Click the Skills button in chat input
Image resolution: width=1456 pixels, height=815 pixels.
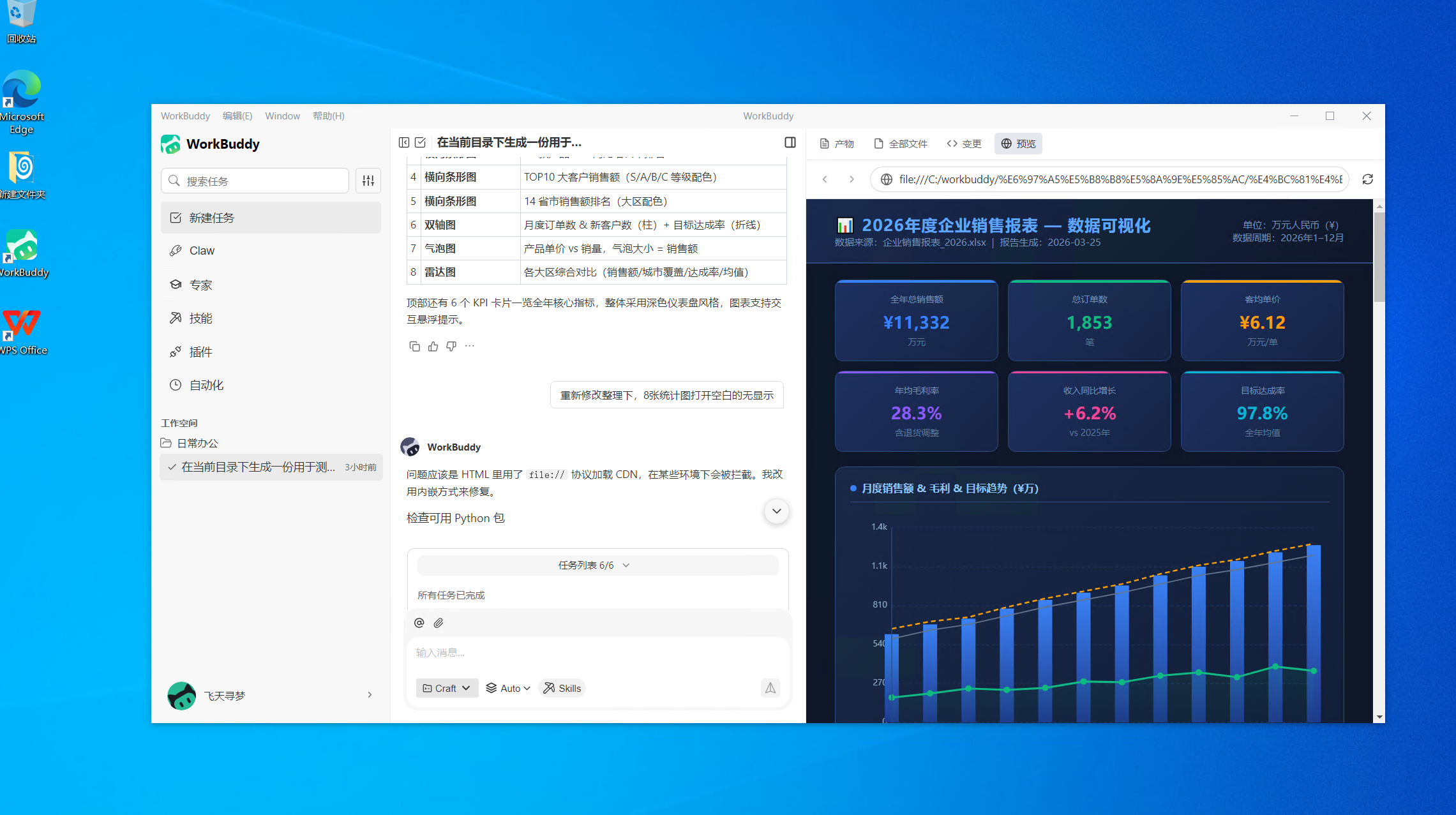click(562, 688)
